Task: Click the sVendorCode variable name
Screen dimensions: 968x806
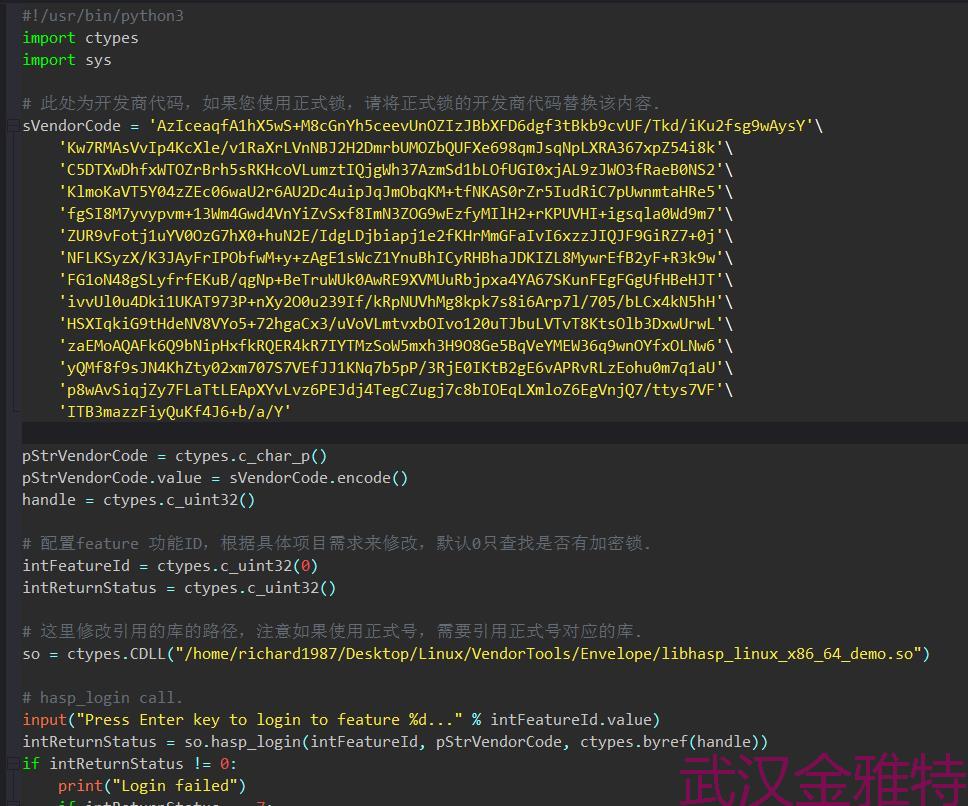Action: click(68, 125)
